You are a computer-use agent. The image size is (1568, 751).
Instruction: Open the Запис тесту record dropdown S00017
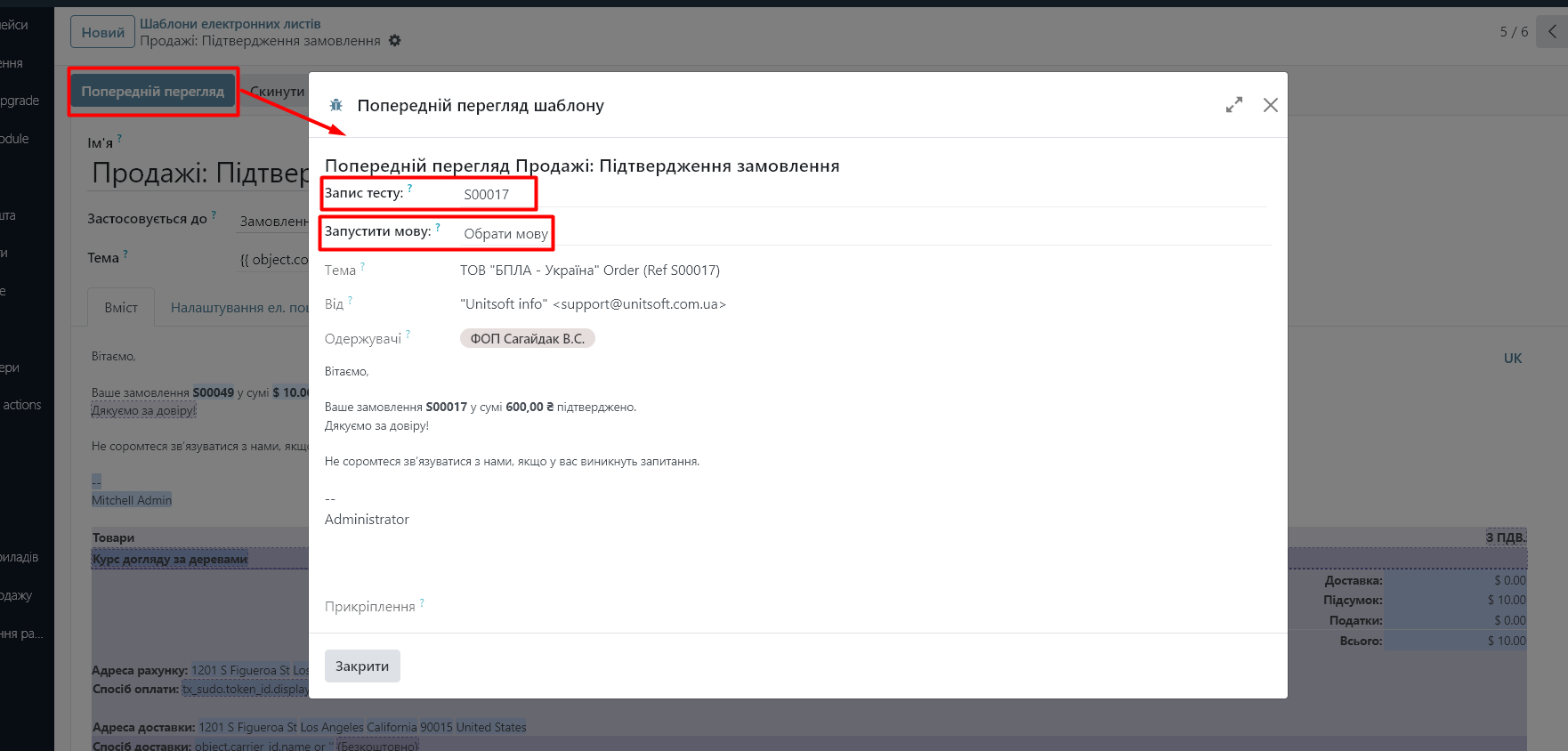496,195
